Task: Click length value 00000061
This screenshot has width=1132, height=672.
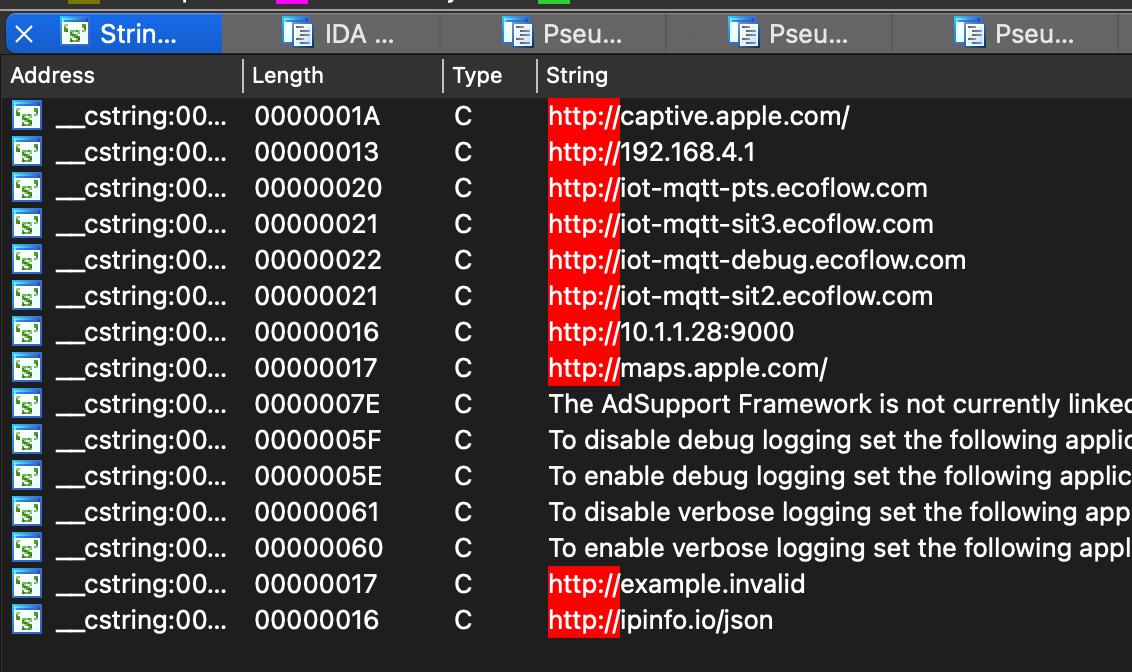Action: pos(317,512)
